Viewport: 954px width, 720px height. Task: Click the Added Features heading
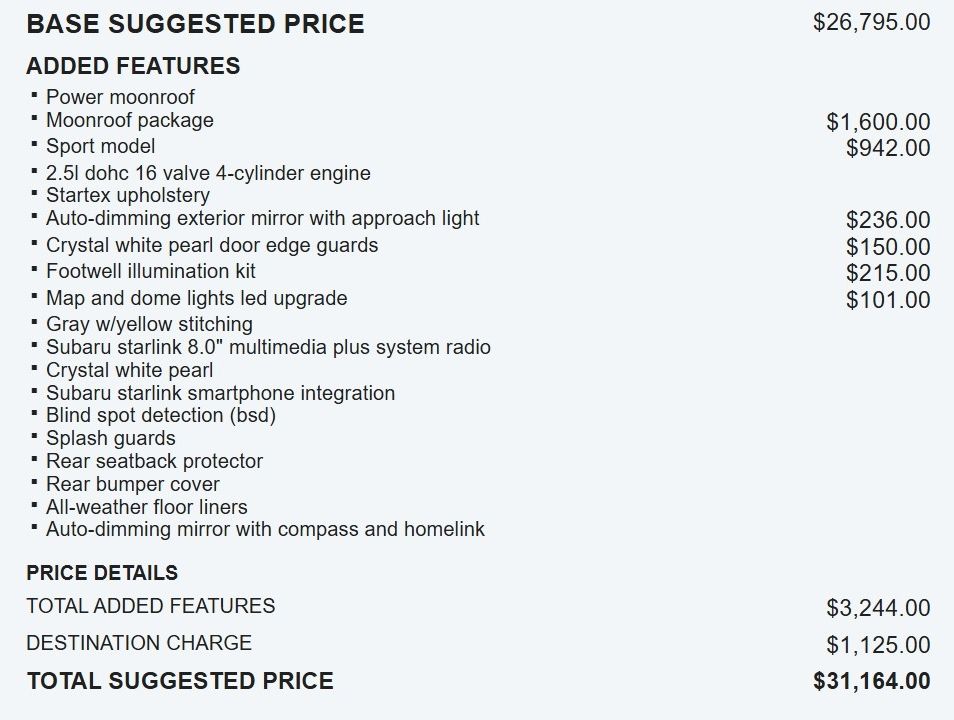click(133, 66)
